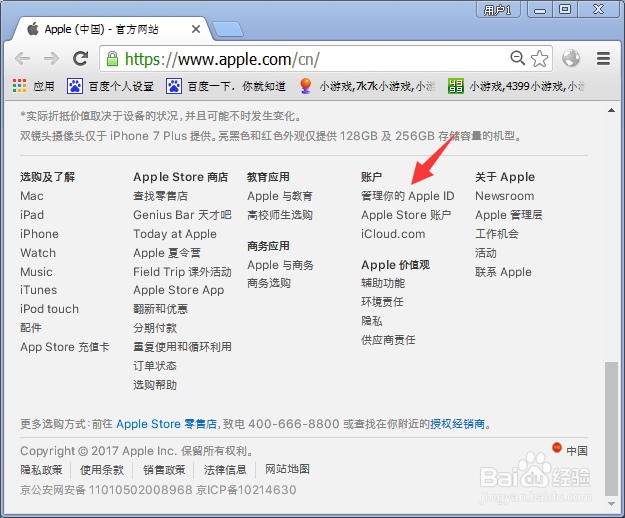Click the blue 授权经销商 link

click(458, 424)
